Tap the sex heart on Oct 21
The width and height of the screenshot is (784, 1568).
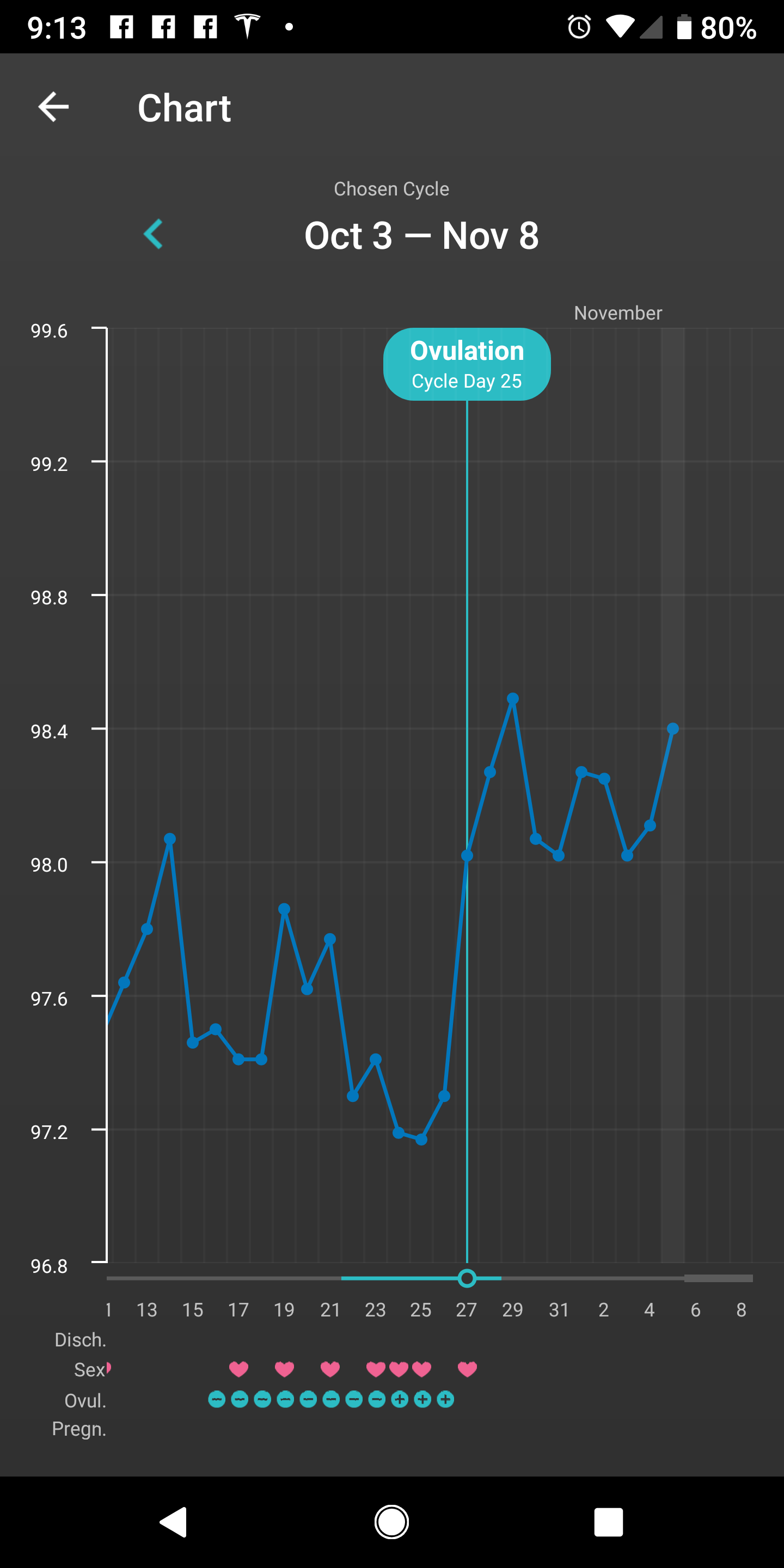(330, 1369)
